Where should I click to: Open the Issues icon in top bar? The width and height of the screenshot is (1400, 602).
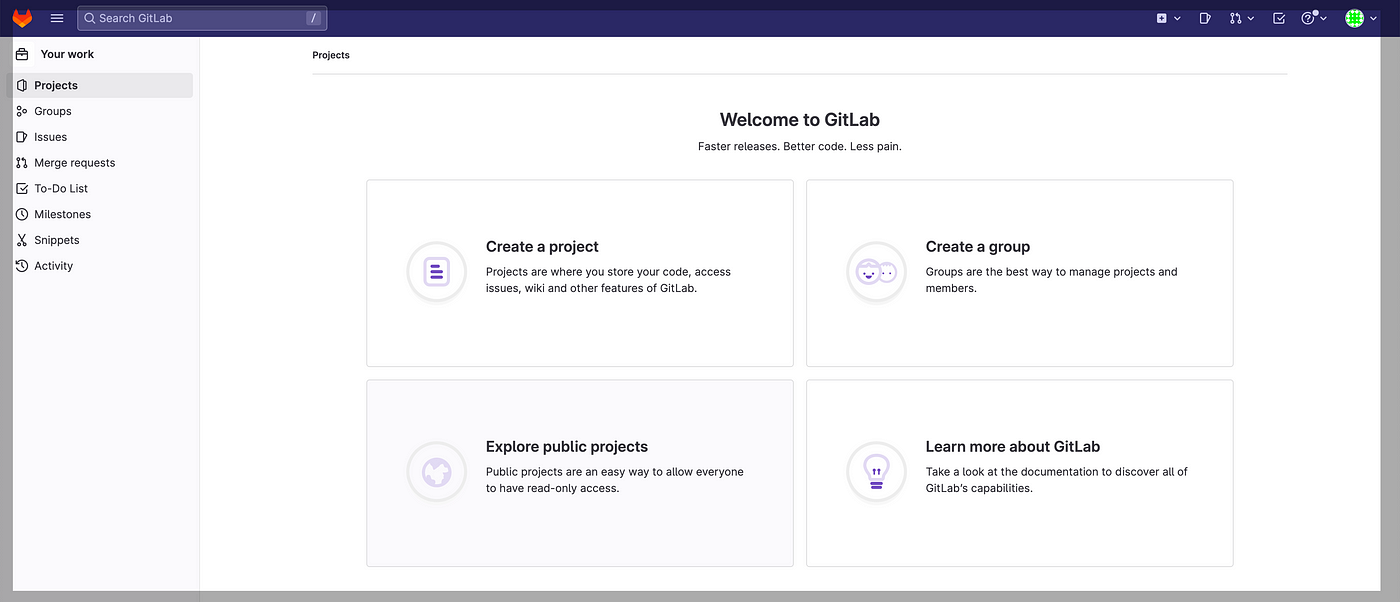(1205, 18)
